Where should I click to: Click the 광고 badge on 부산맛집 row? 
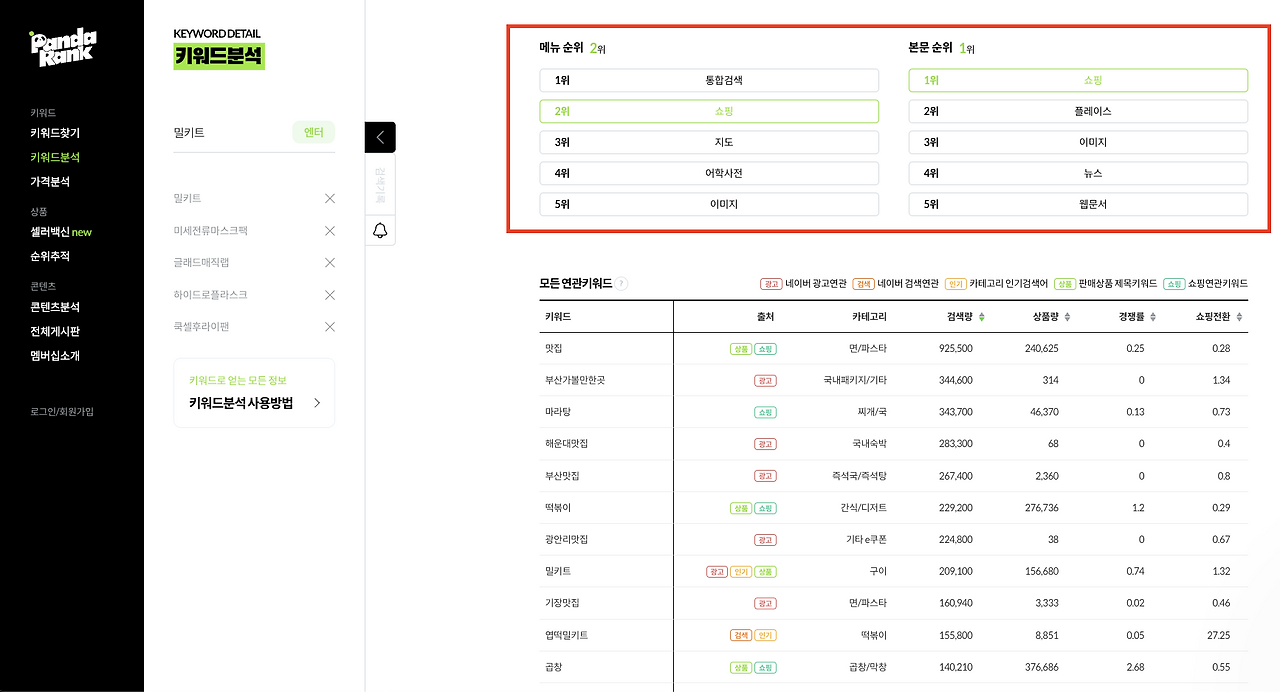coord(765,476)
